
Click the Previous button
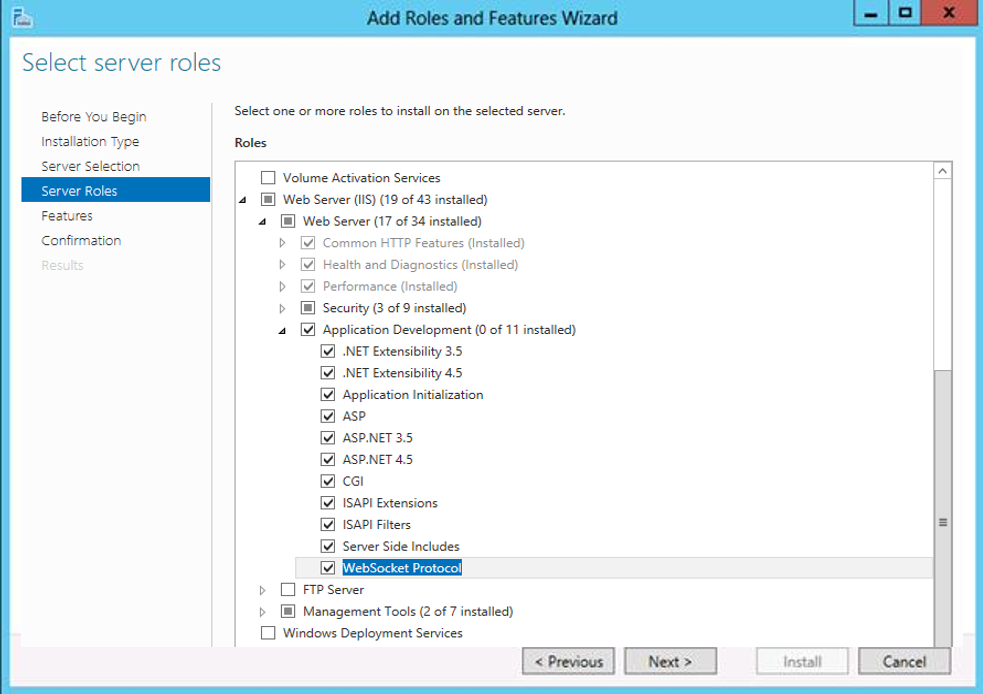click(568, 661)
